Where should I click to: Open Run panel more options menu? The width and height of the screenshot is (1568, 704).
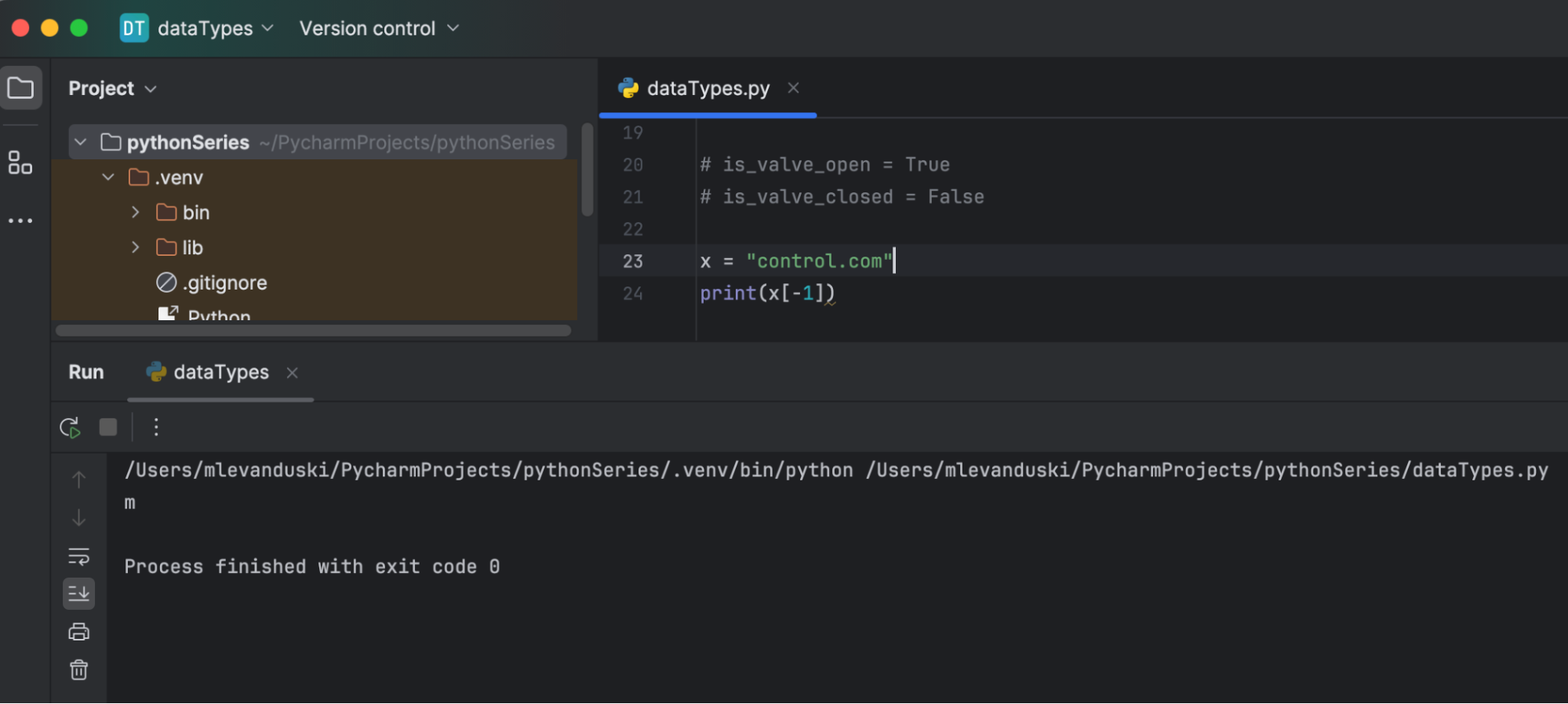[x=156, y=427]
